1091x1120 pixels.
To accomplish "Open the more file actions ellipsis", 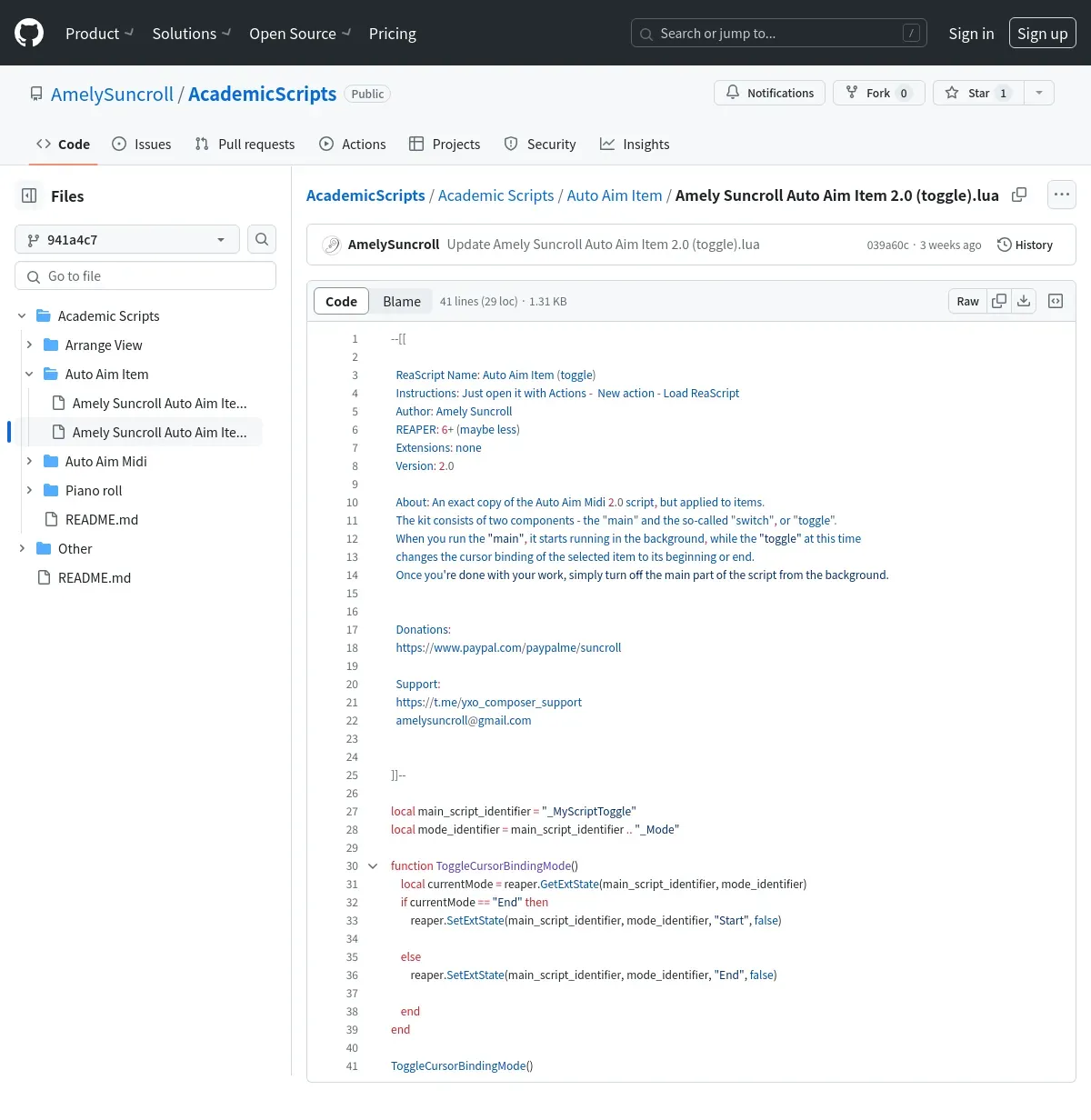I will pyautogui.click(x=1061, y=195).
